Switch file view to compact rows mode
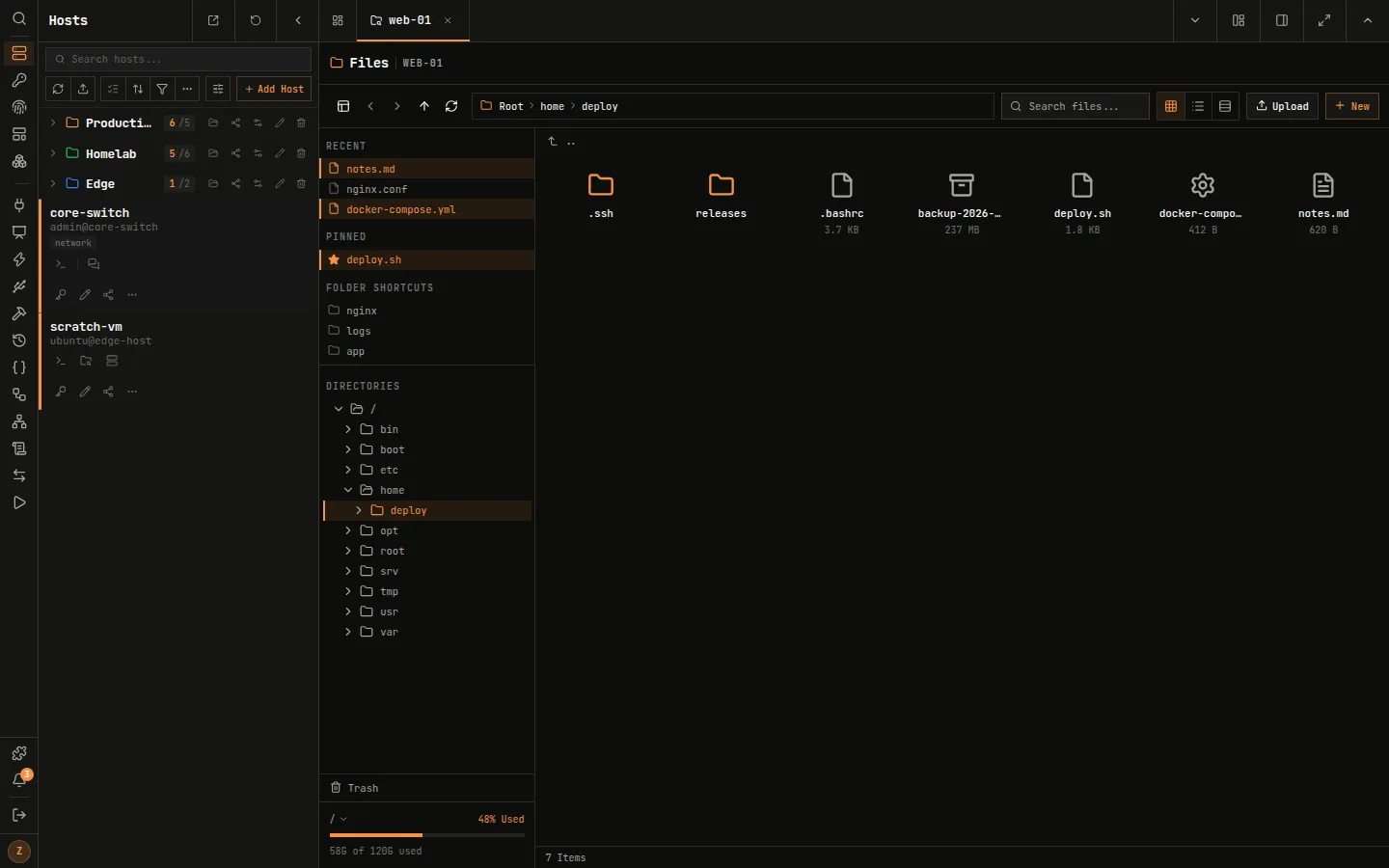Image resolution: width=1389 pixels, height=868 pixels. pyautogui.click(x=1225, y=106)
